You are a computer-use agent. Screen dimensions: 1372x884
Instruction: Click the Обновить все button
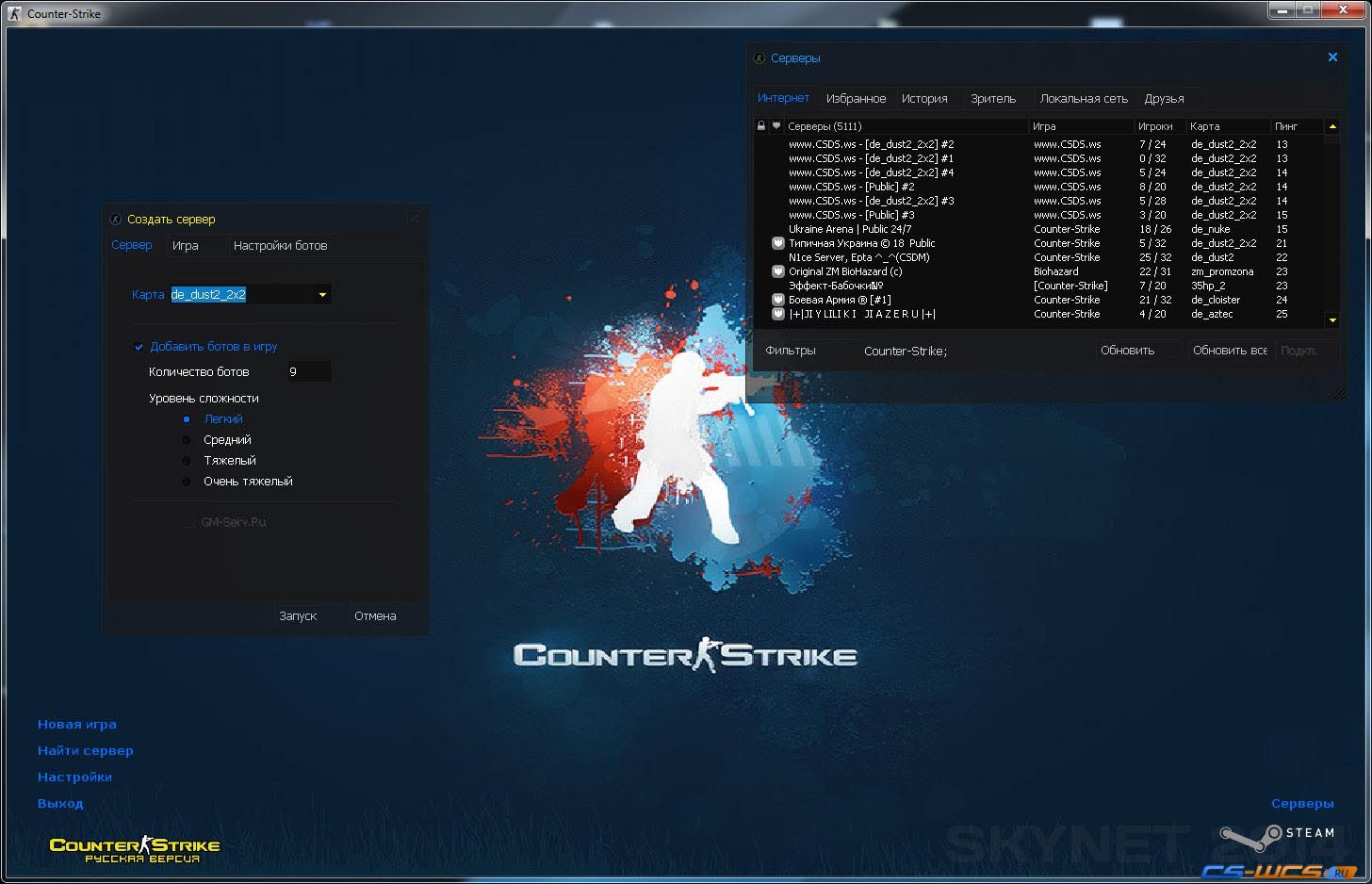(1230, 351)
